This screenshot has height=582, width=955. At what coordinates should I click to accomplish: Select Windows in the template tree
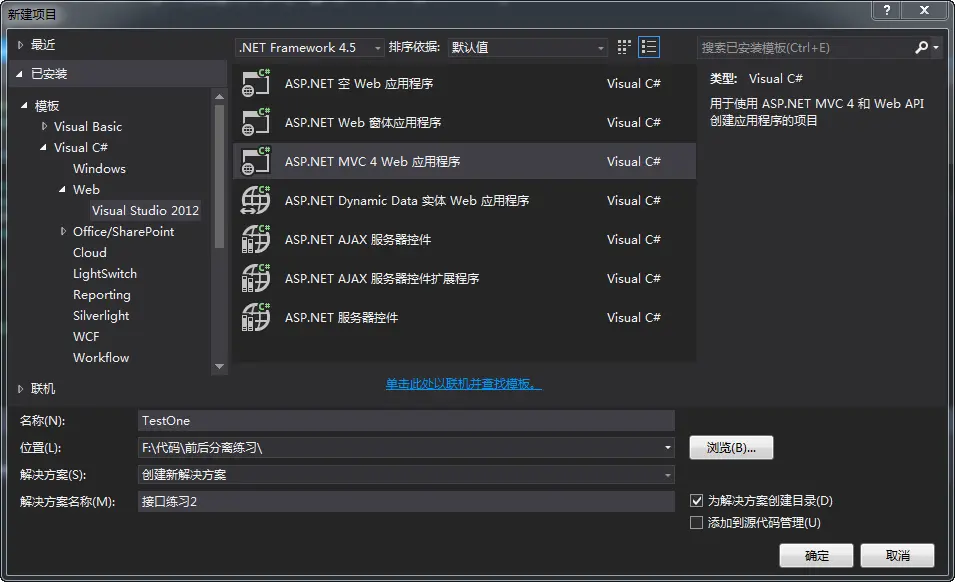click(99, 169)
